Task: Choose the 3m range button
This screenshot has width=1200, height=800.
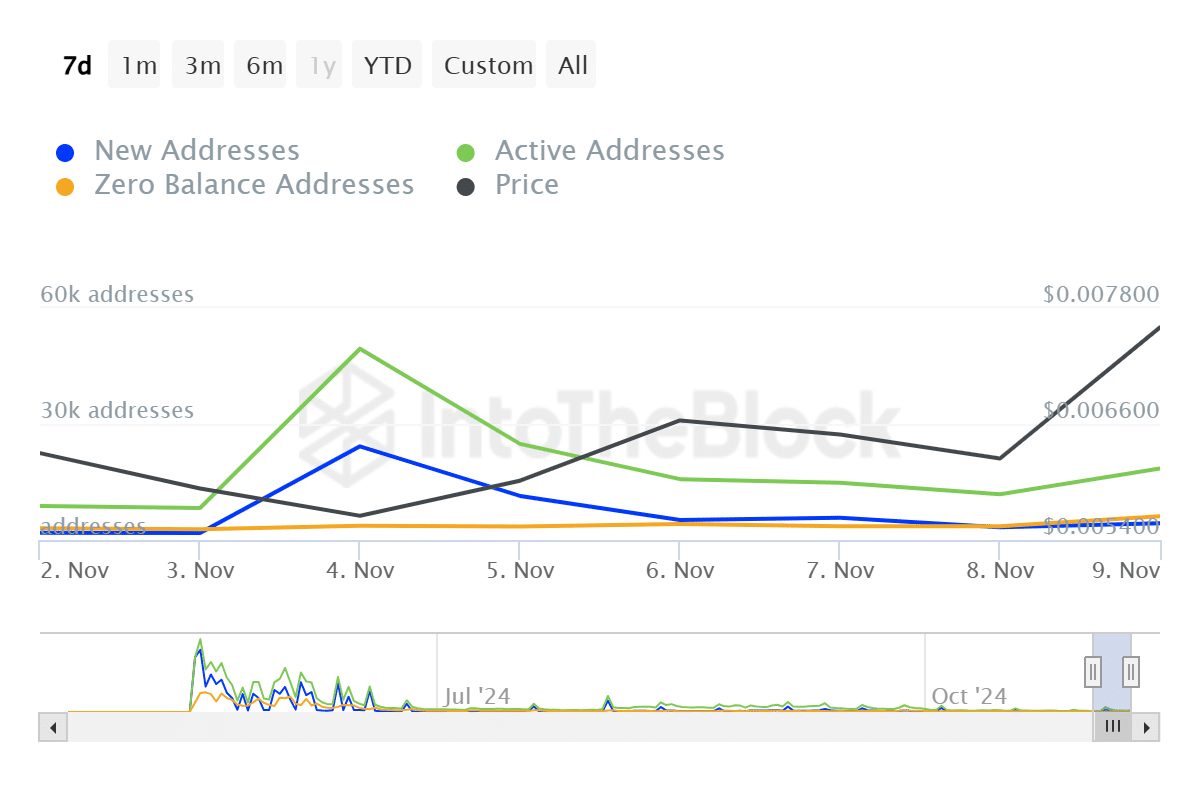Action: (x=202, y=66)
